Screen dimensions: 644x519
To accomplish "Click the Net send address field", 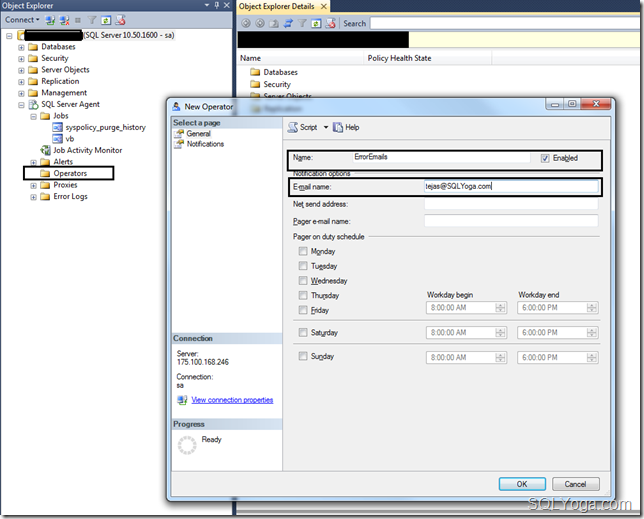I will coord(511,204).
